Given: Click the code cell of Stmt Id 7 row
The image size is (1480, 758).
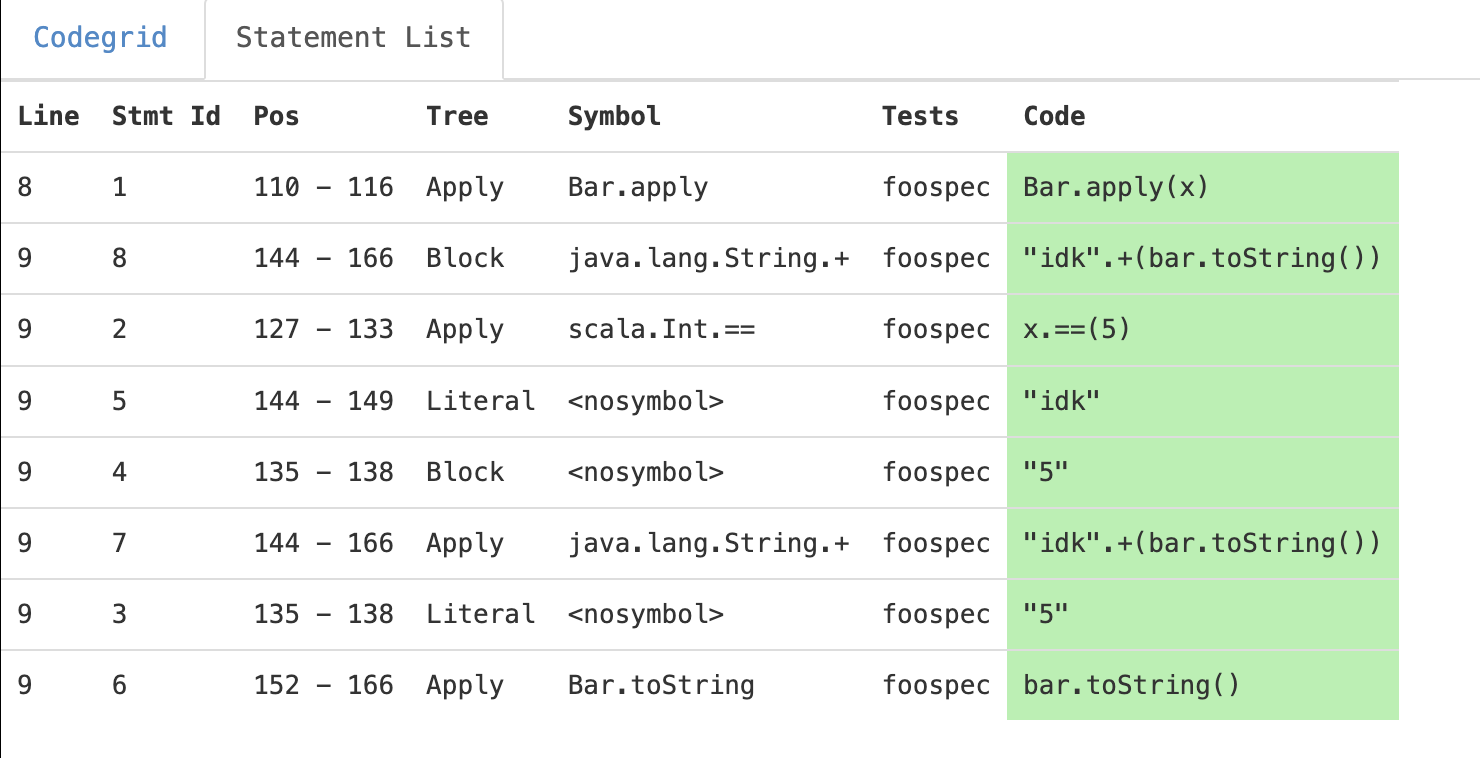Looking at the screenshot, I should [1202, 543].
